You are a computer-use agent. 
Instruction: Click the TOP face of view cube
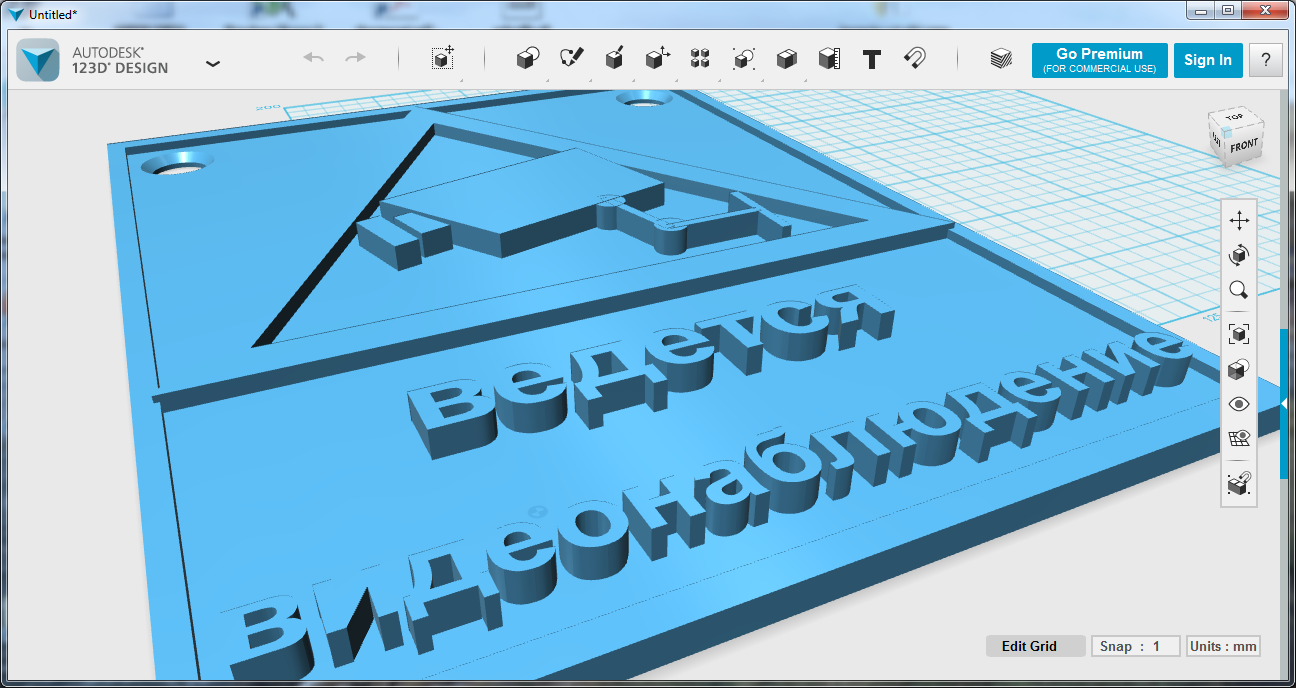click(x=1234, y=116)
